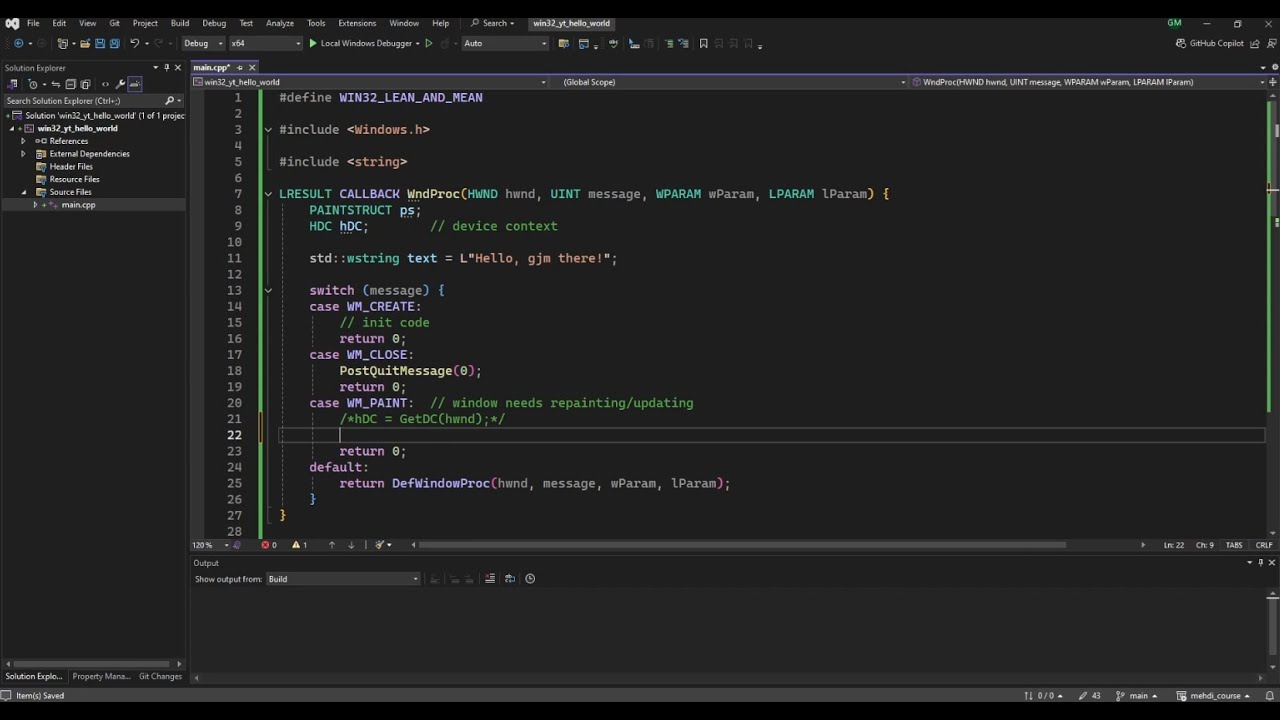Open the Global Scope dropdown
The height and width of the screenshot is (720, 1280).
733,82
